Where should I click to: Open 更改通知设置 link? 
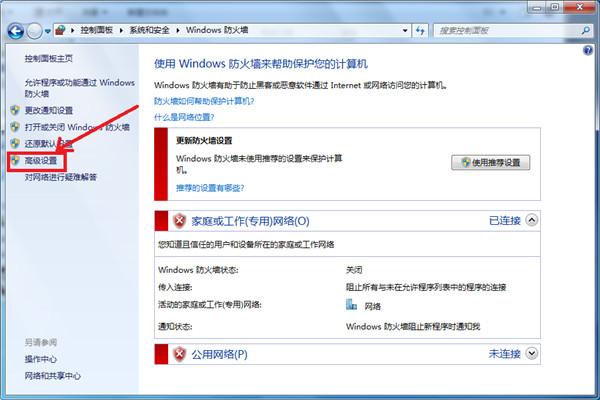pos(49,111)
